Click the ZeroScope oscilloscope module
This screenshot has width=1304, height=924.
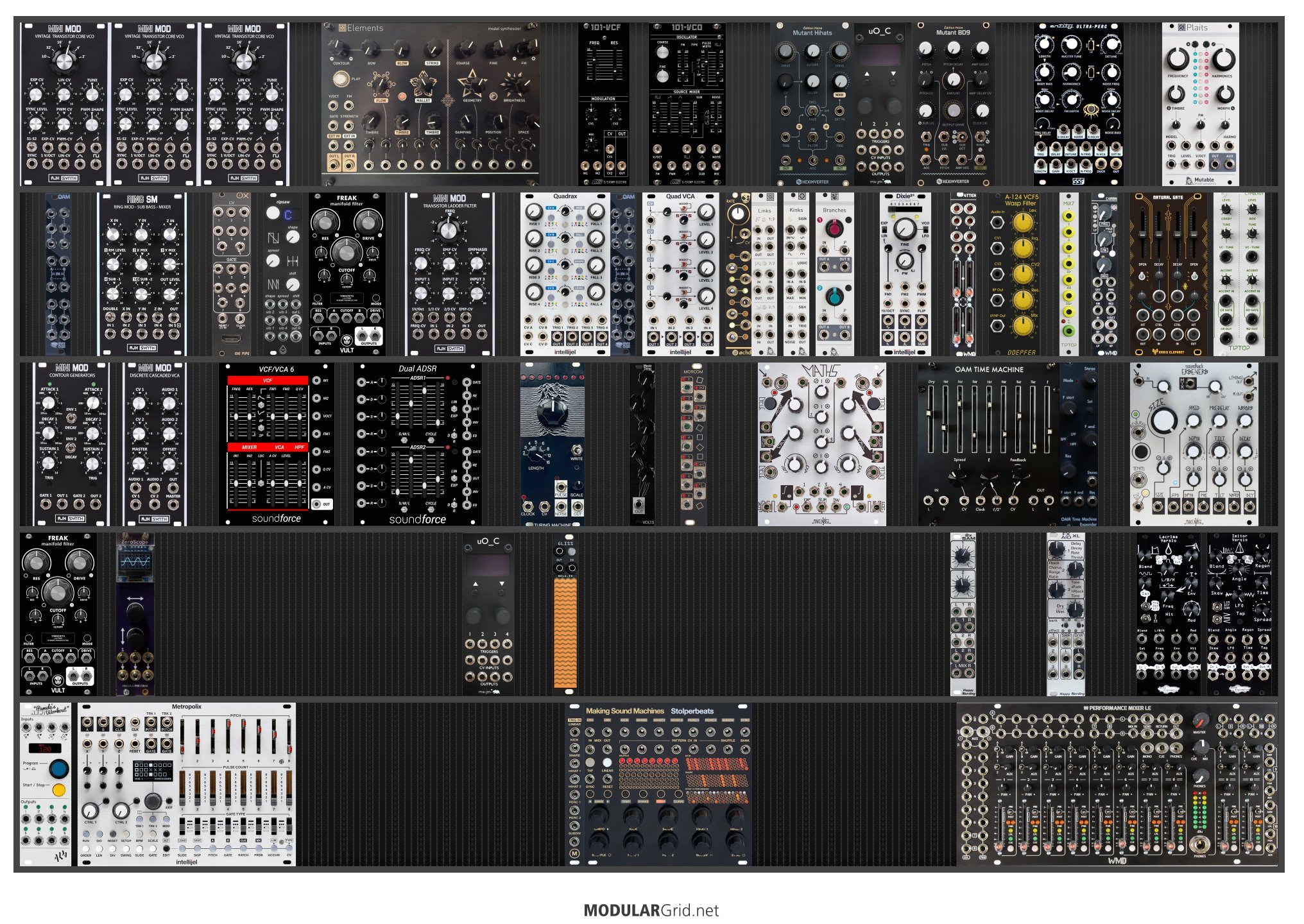point(135,614)
